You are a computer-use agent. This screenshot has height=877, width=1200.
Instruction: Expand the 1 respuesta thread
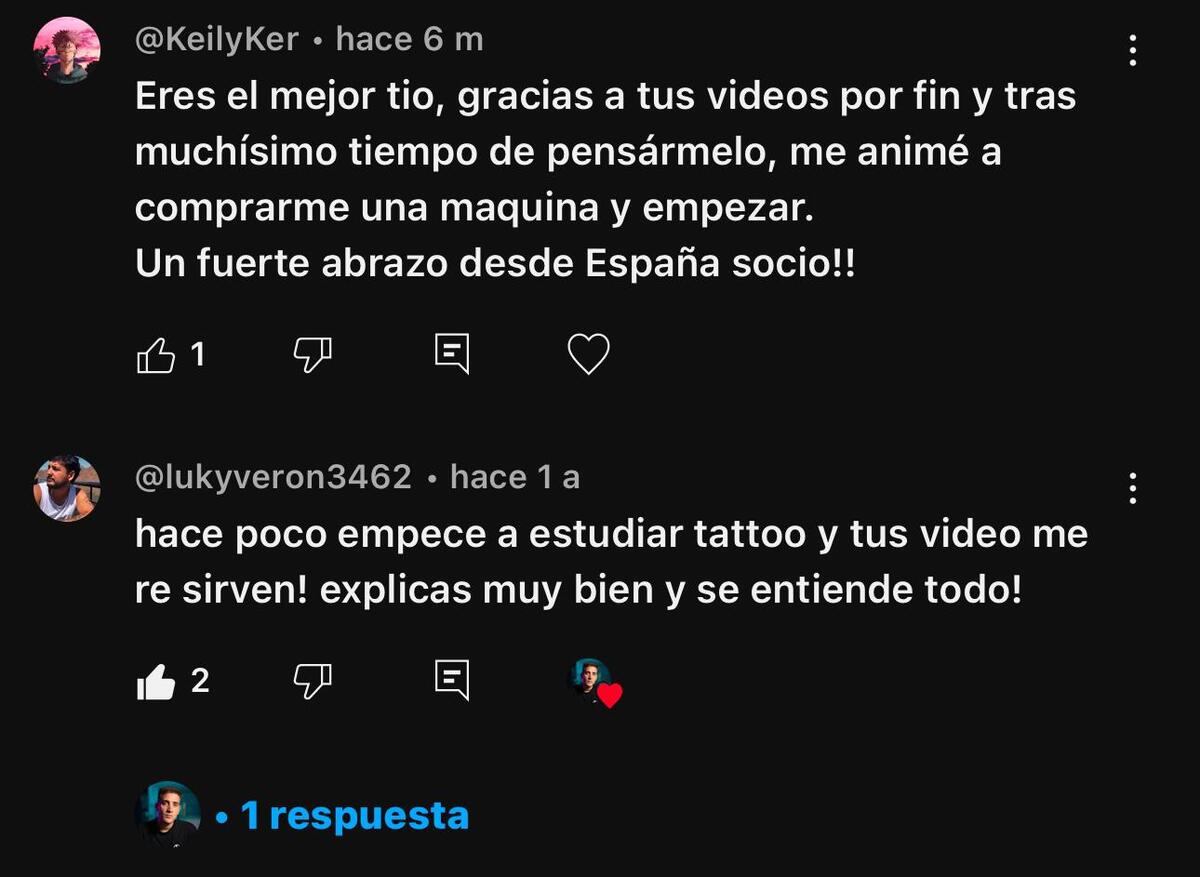pyautogui.click(x=355, y=816)
